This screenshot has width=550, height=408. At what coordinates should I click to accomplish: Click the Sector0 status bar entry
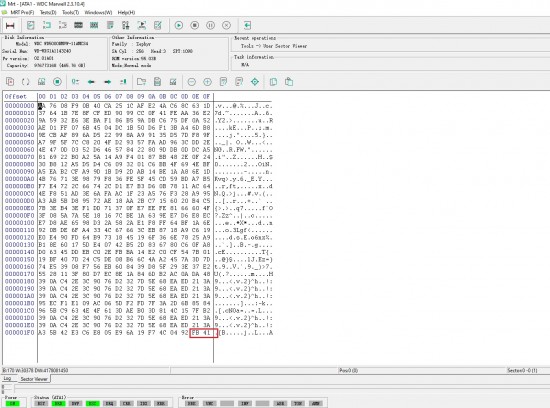522,370
